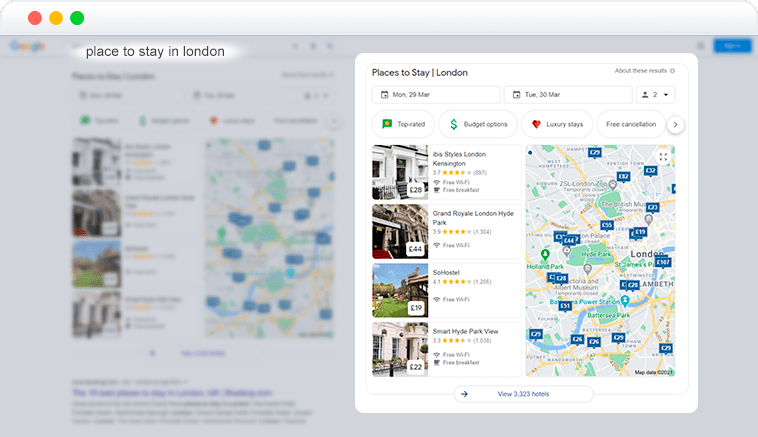Open check-in date Mon, 29 Mar picker
Screen dimensions: 758x437
(436, 95)
